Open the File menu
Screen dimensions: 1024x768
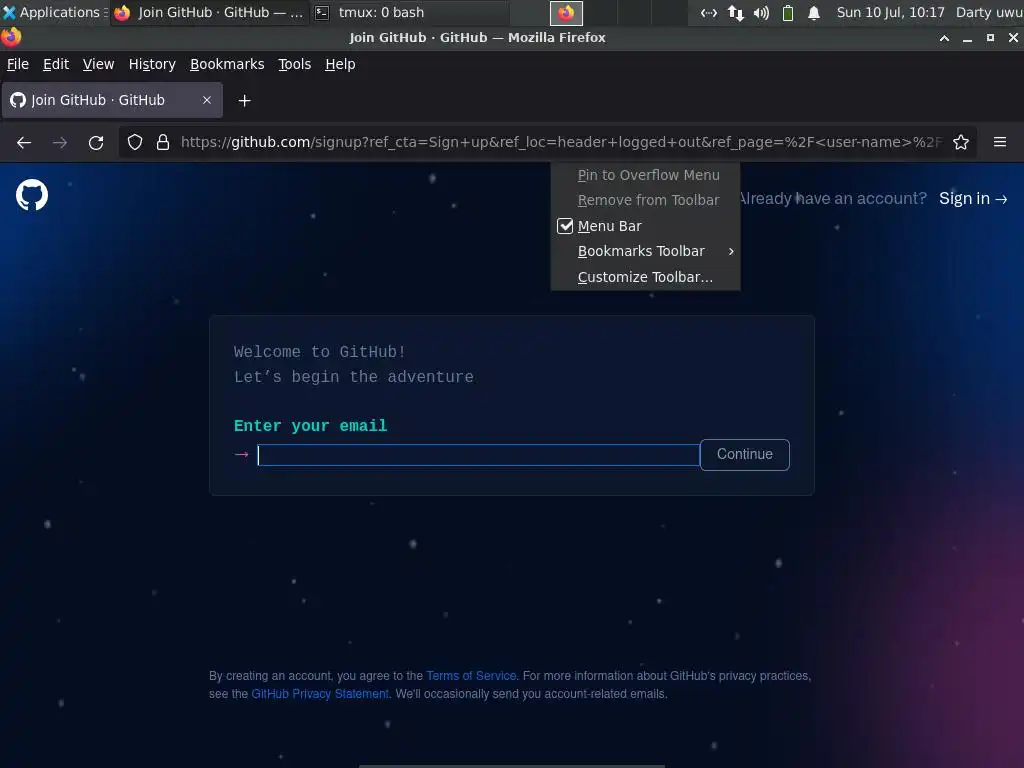[18, 64]
